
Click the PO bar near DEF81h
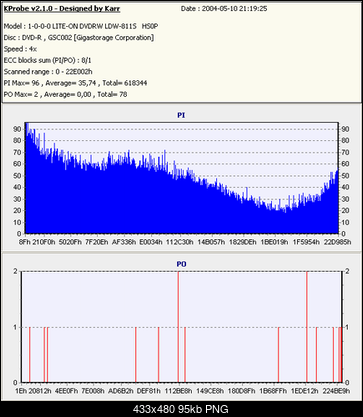158,355
